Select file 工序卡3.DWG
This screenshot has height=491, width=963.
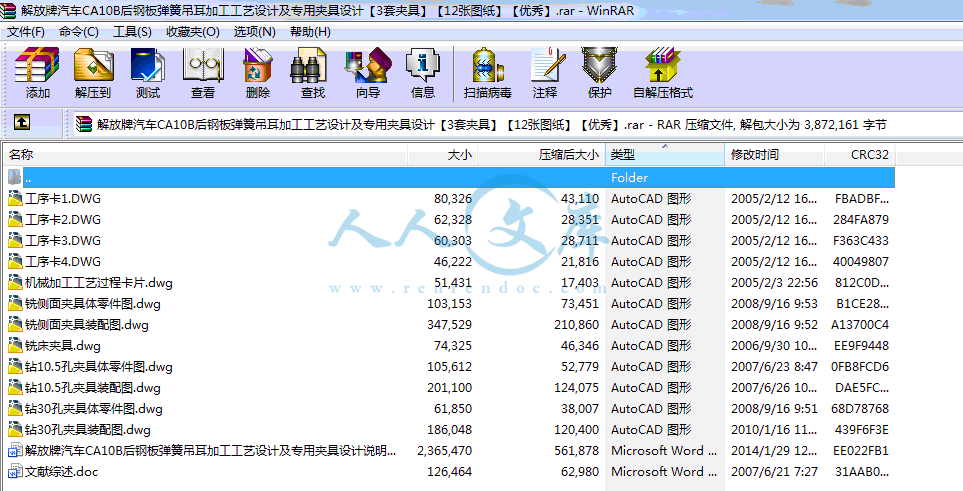click(63, 240)
